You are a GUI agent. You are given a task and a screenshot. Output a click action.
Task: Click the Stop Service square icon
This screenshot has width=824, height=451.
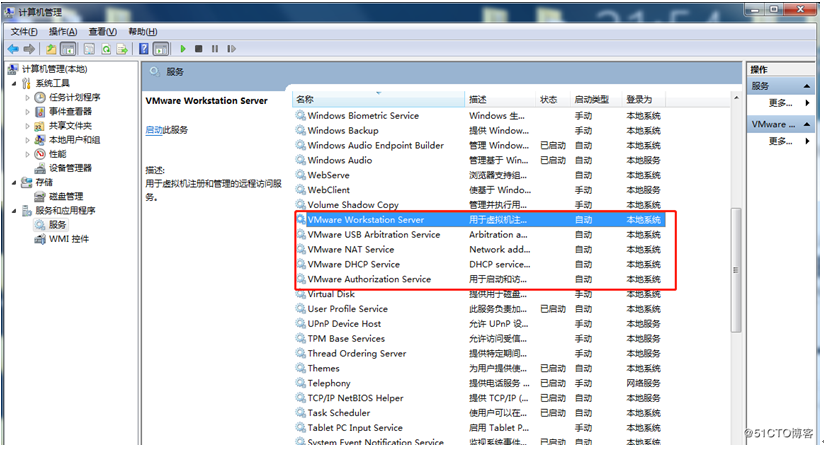(199, 48)
